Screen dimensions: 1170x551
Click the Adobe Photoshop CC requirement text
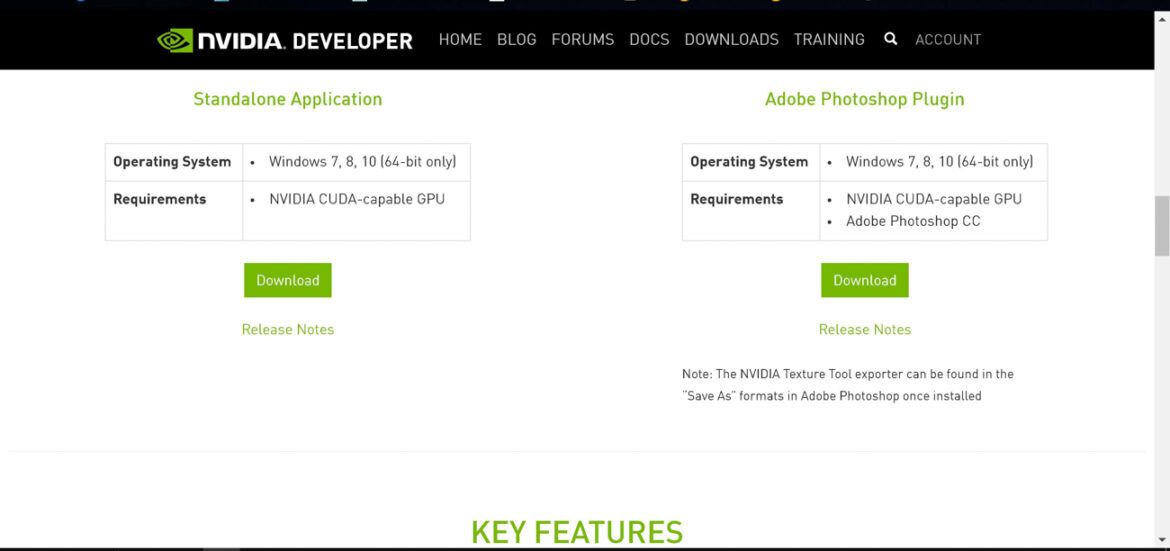coord(912,221)
